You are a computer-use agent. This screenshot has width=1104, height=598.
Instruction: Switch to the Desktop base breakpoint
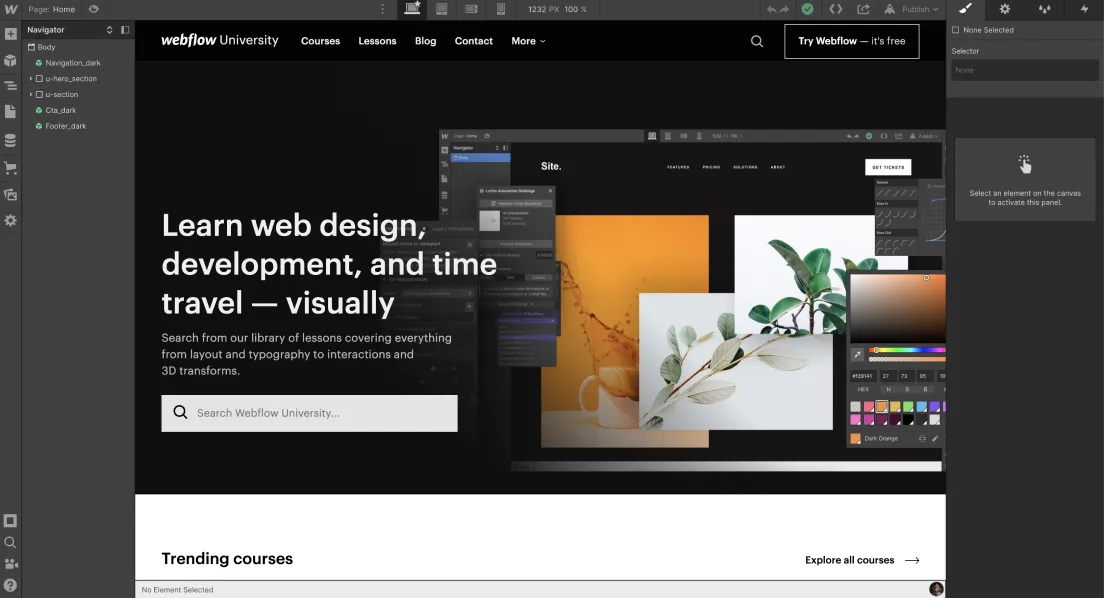point(413,8)
